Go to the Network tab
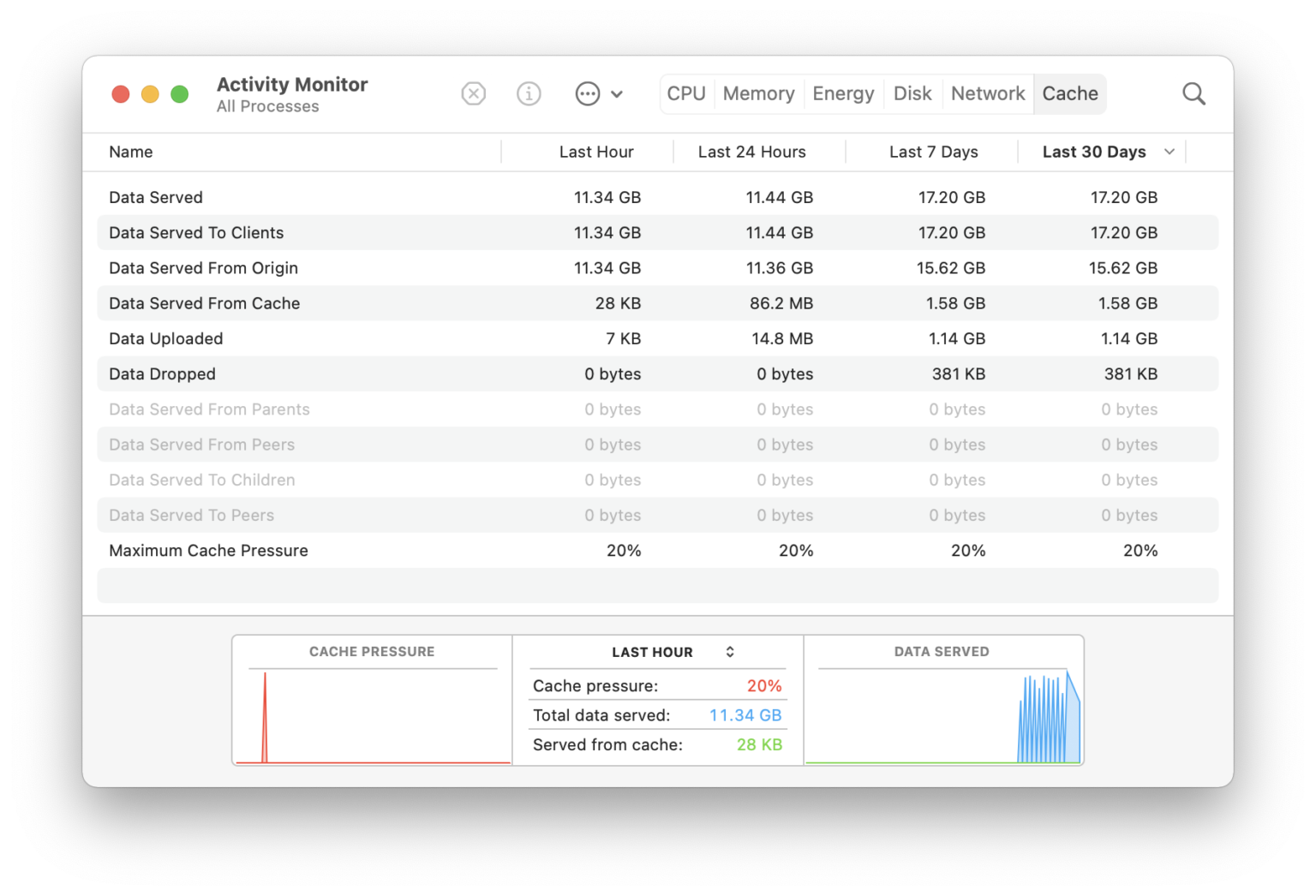Screen dimensions: 1316x896 click(988, 93)
